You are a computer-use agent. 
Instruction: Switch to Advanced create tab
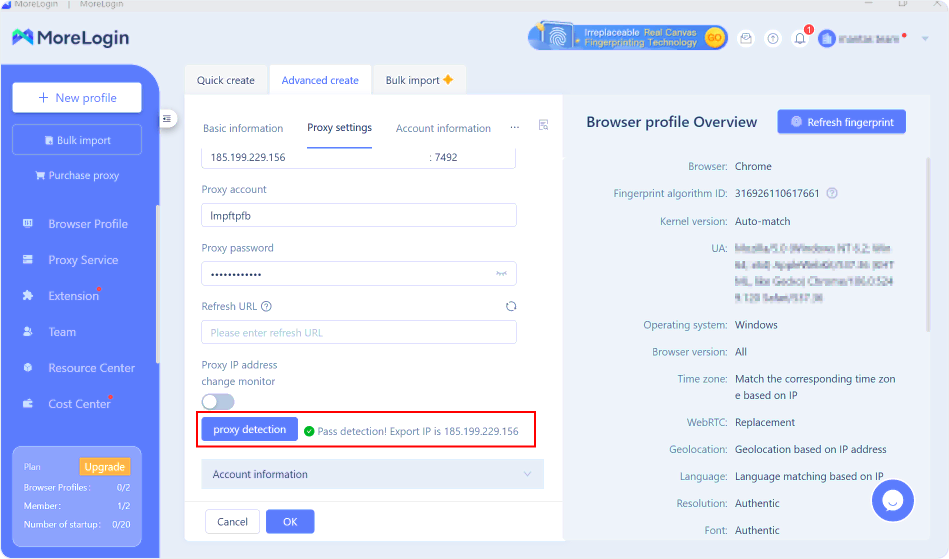pos(320,80)
